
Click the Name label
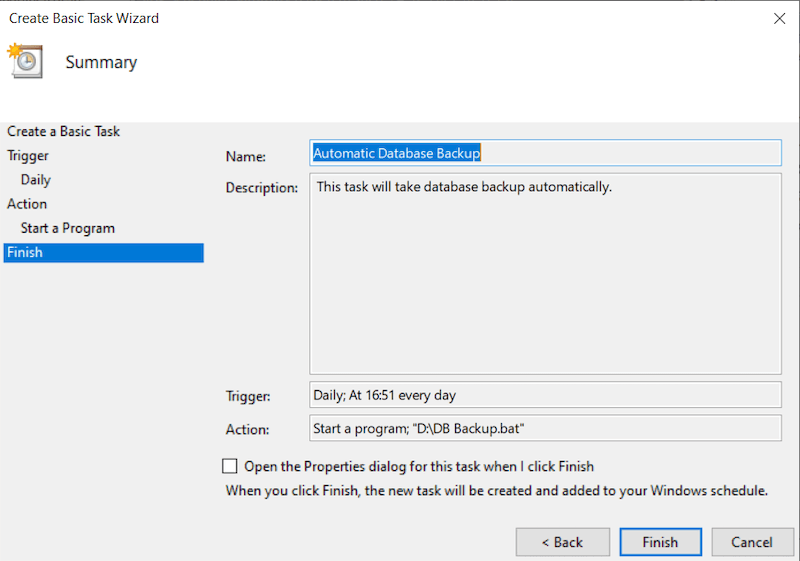[246, 157]
